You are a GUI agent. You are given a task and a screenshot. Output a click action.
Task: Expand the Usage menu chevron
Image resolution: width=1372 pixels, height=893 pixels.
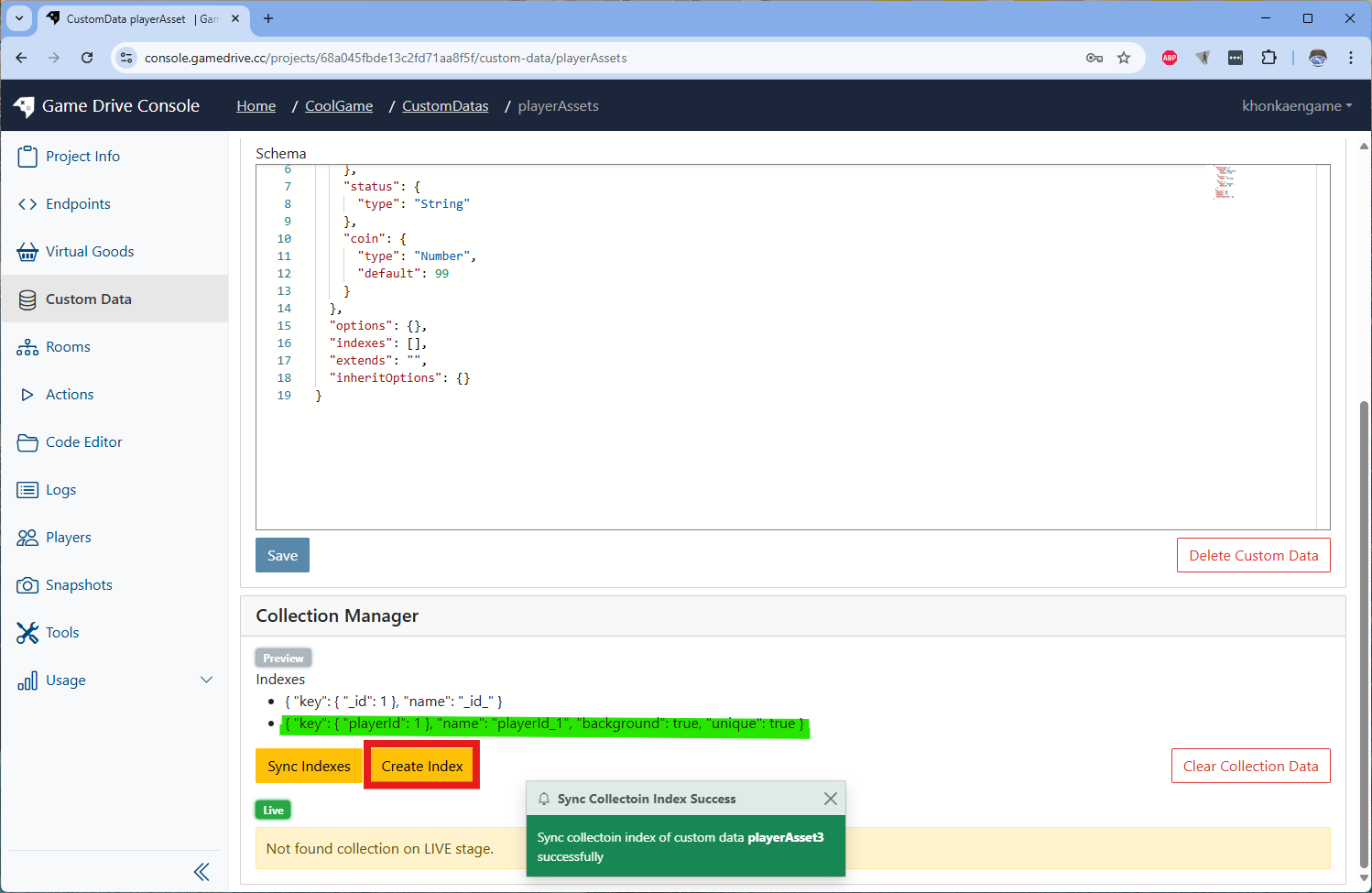coord(207,680)
